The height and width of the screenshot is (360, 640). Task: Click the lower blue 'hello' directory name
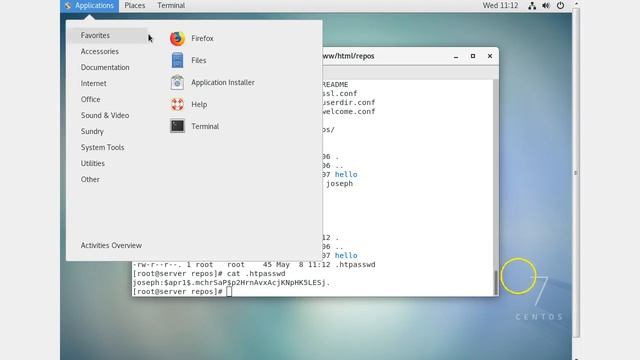point(346,256)
